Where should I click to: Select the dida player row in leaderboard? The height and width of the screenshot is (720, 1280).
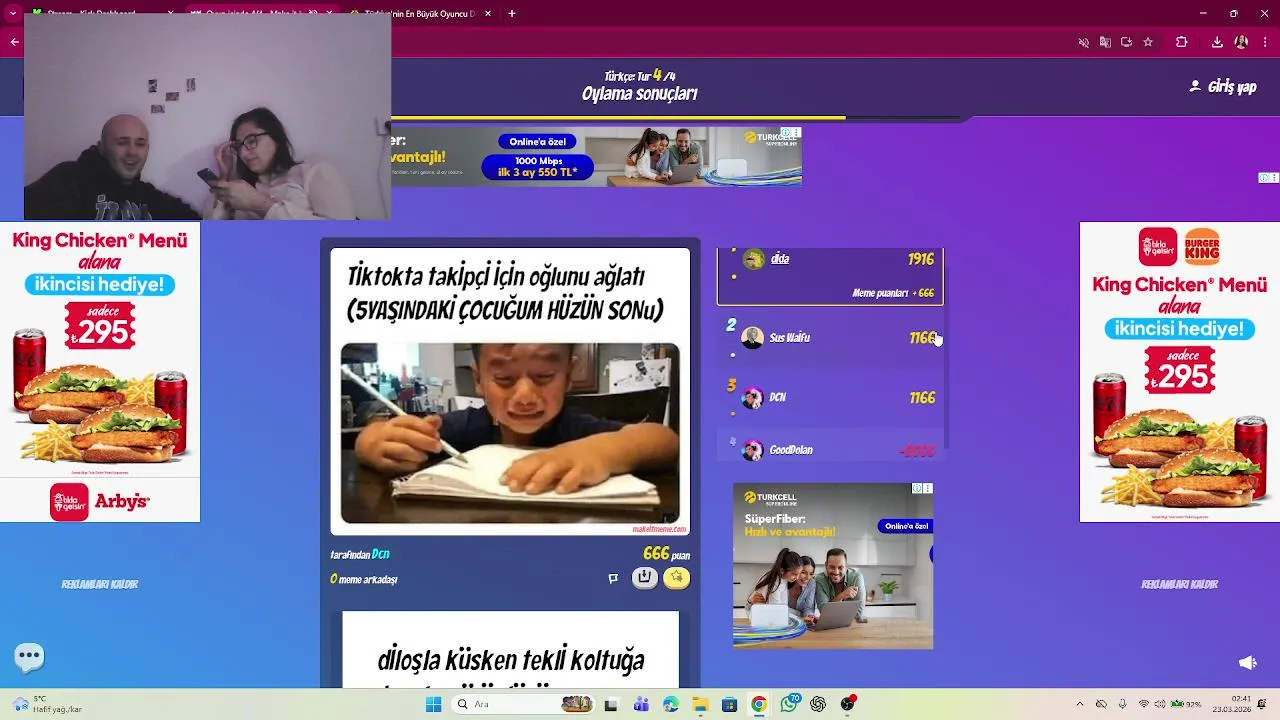pos(830,276)
